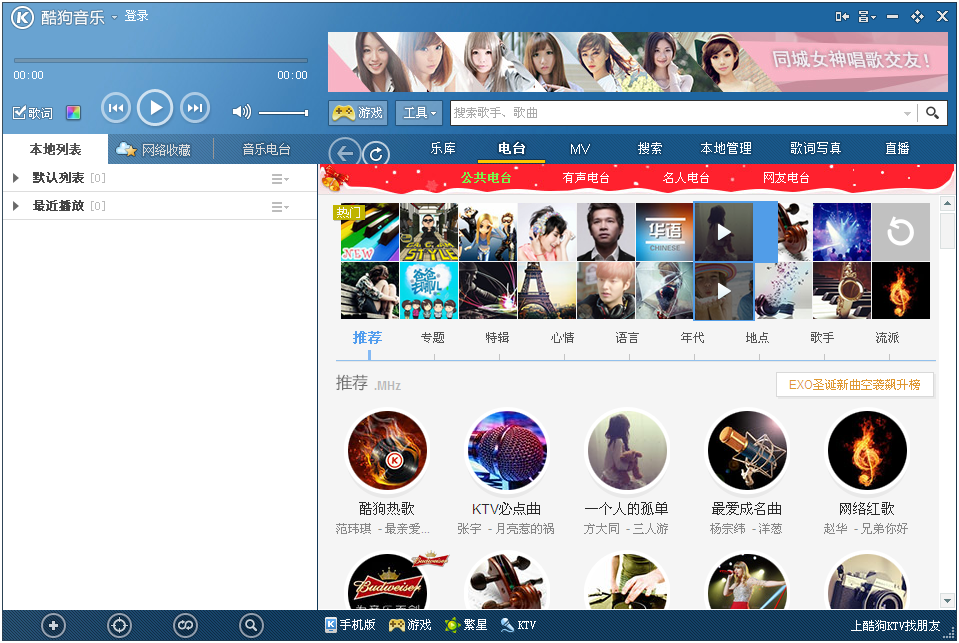Viewport: 959px width, 643px height.
Task: Select the 心情 filter tab
Action: (x=562, y=338)
